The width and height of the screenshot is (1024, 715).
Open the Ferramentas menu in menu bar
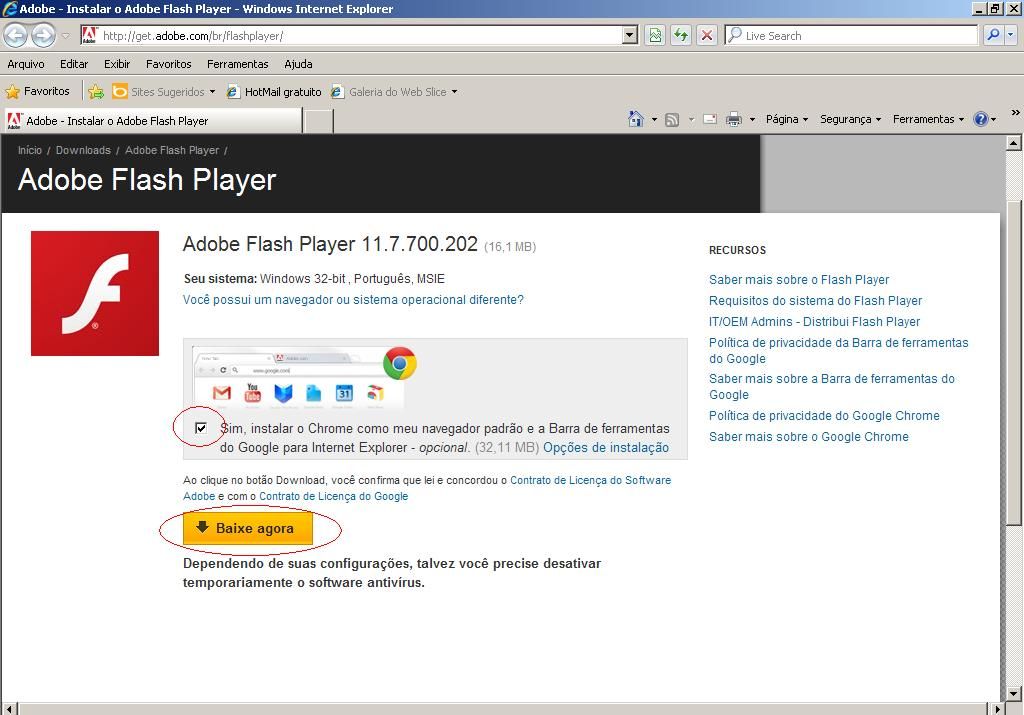pyautogui.click(x=238, y=64)
